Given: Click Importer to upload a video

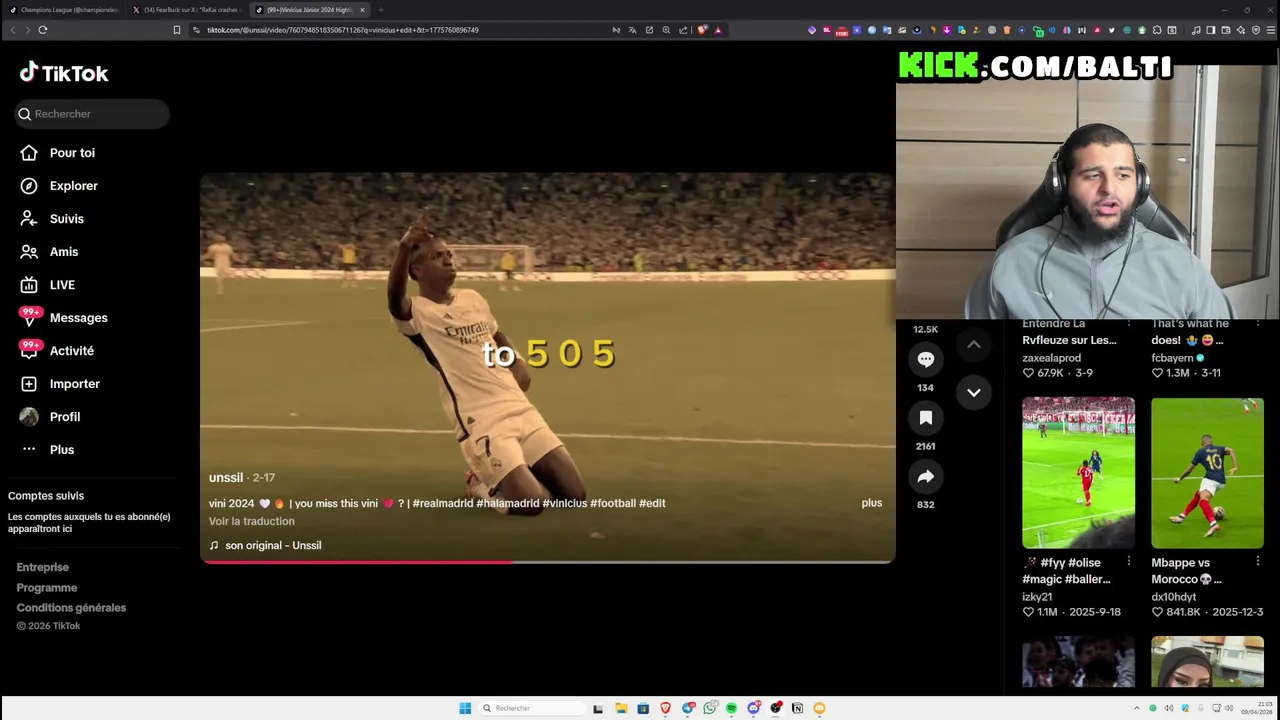Looking at the screenshot, I should click(75, 384).
